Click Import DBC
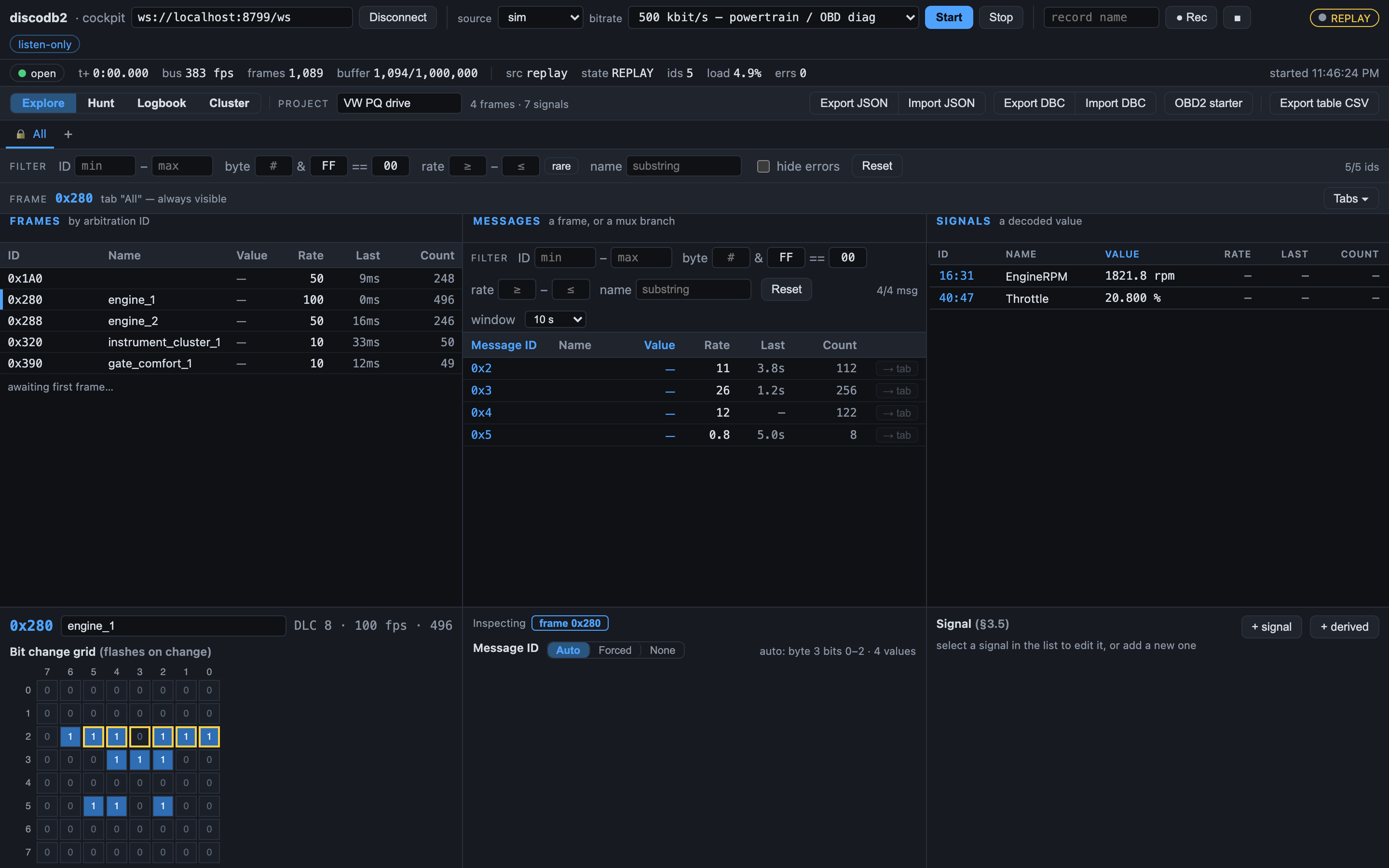Image resolution: width=1389 pixels, height=868 pixels. (1115, 103)
